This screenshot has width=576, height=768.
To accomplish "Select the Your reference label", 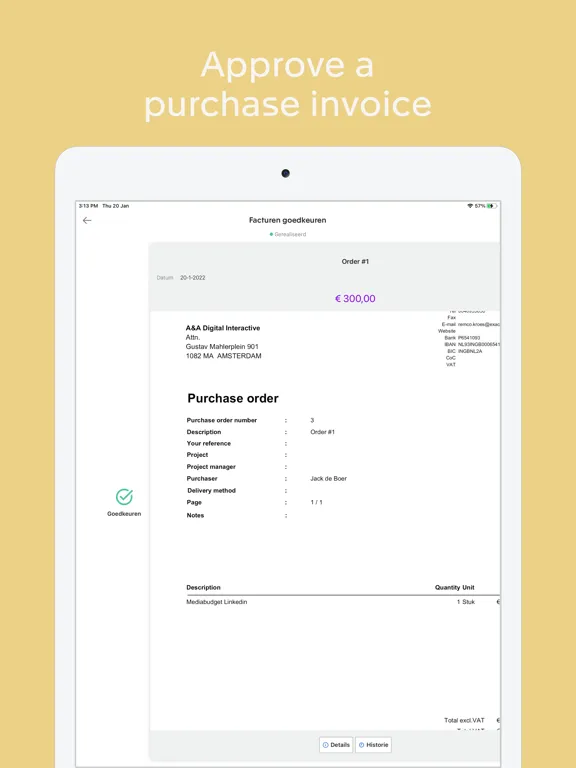I will 208,444.
